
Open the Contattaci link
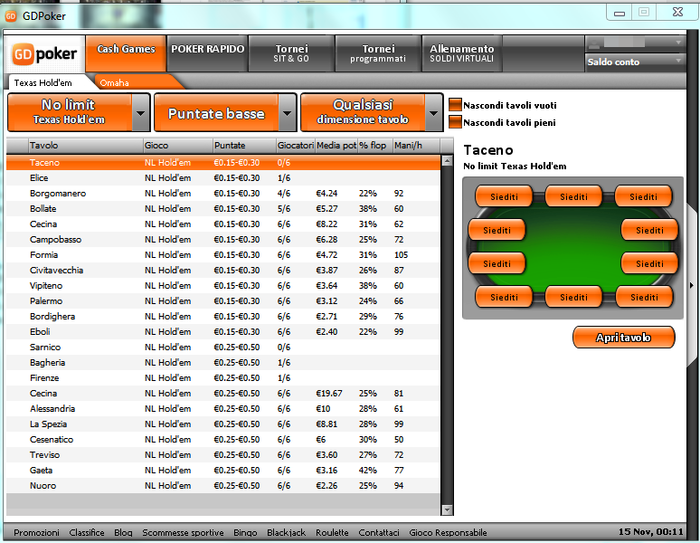379,532
